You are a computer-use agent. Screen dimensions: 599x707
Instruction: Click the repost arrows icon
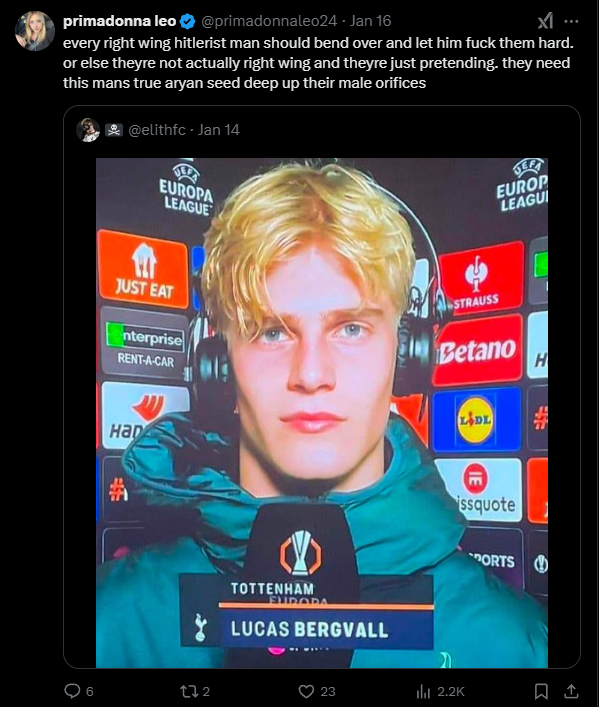tap(188, 691)
